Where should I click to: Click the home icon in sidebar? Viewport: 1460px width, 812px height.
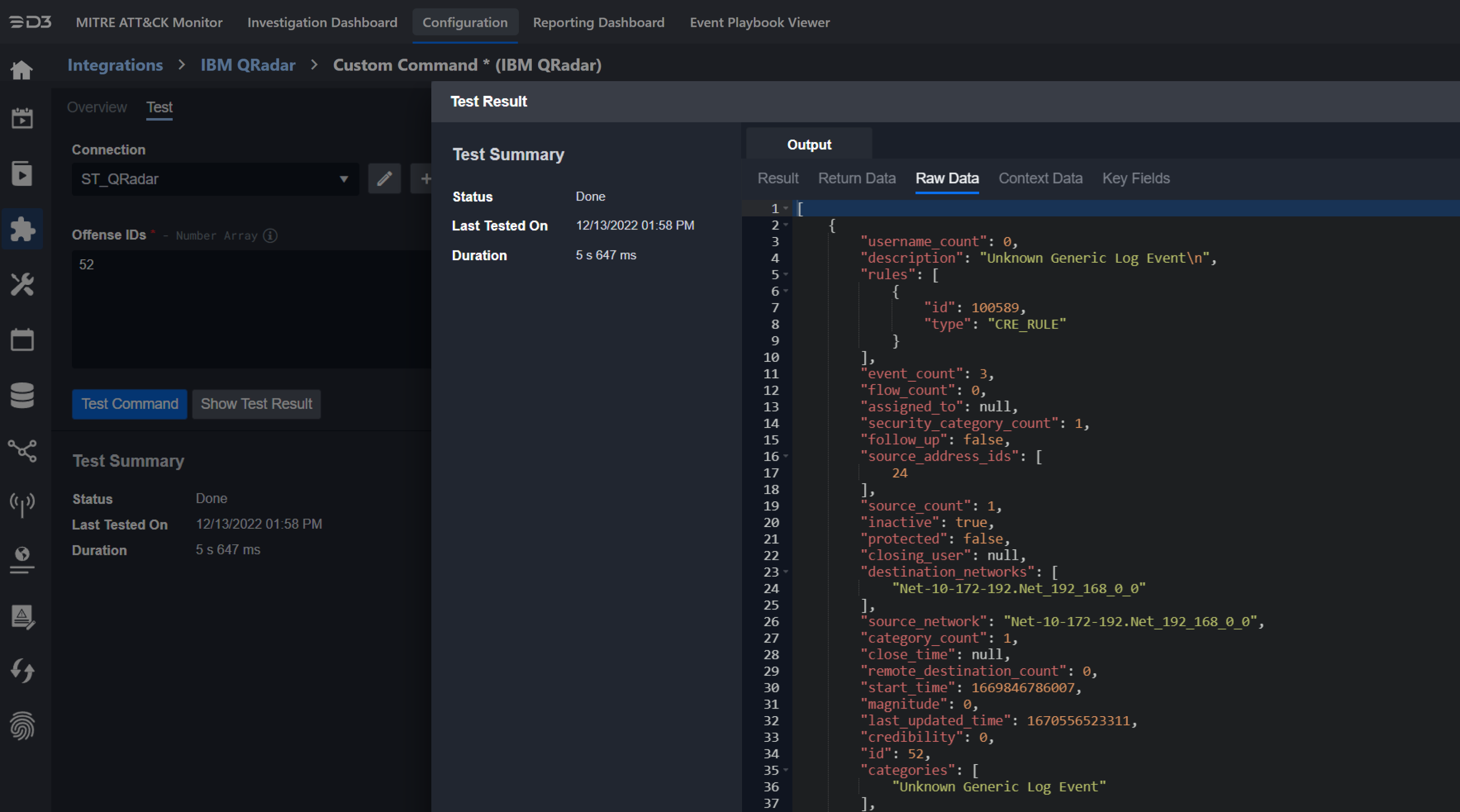(x=21, y=70)
